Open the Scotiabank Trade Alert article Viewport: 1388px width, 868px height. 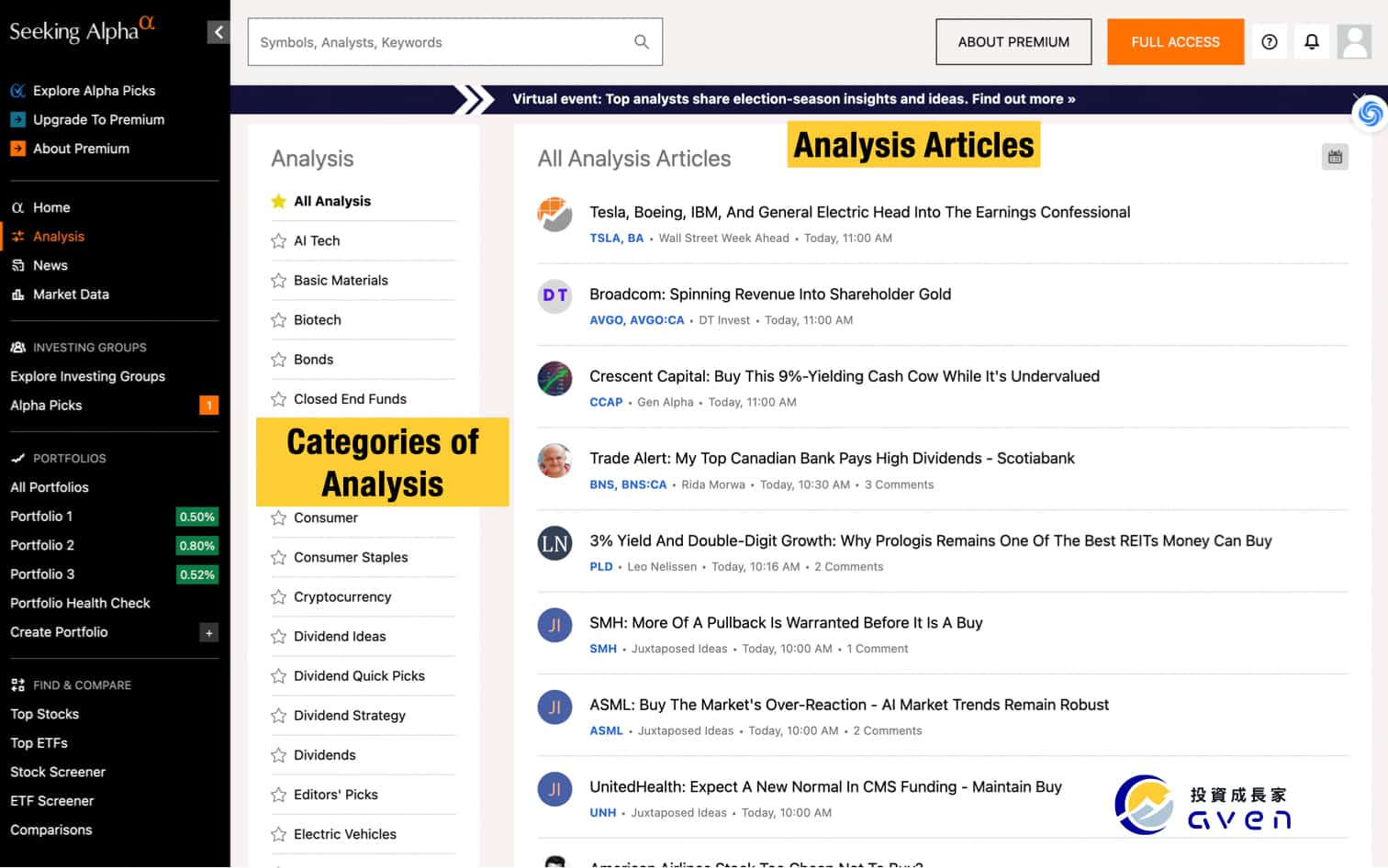pyautogui.click(x=832, y=458)
